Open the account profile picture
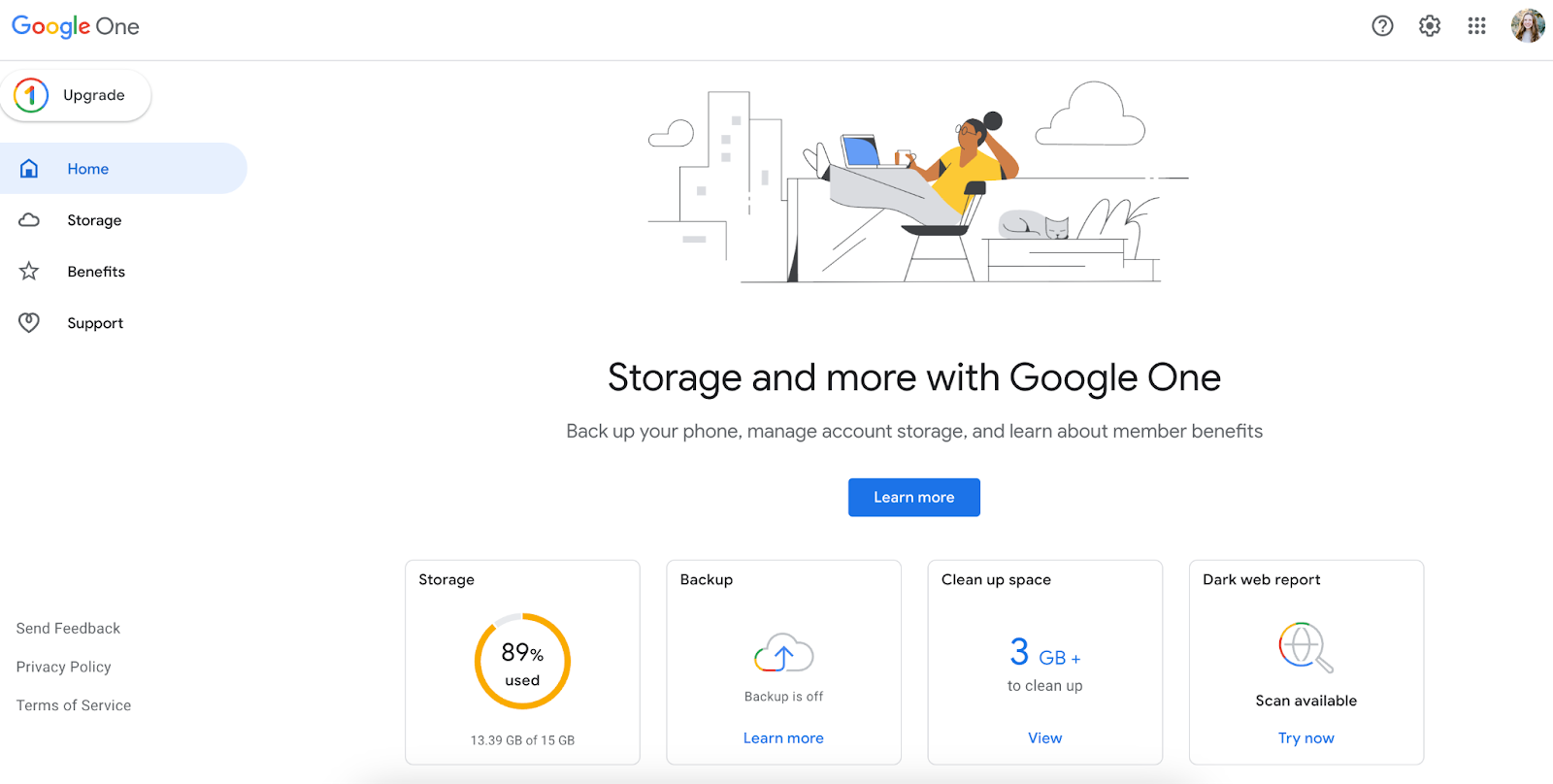 [x=1528, y=26]
